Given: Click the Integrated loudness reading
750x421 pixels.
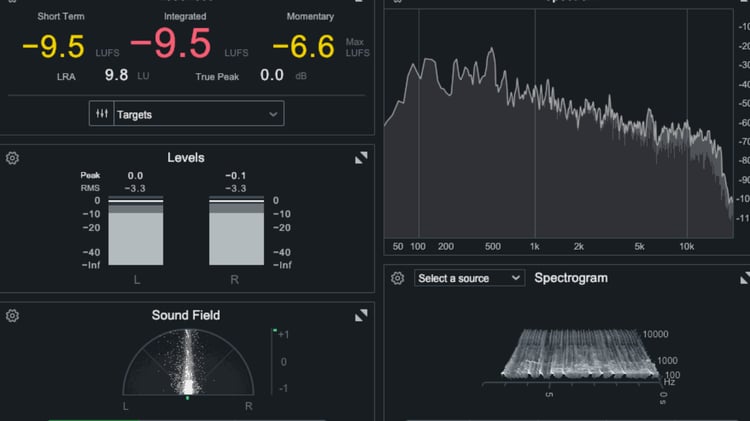Looking at the screenshot, I should pyautogui.click(x=171, y=44).
